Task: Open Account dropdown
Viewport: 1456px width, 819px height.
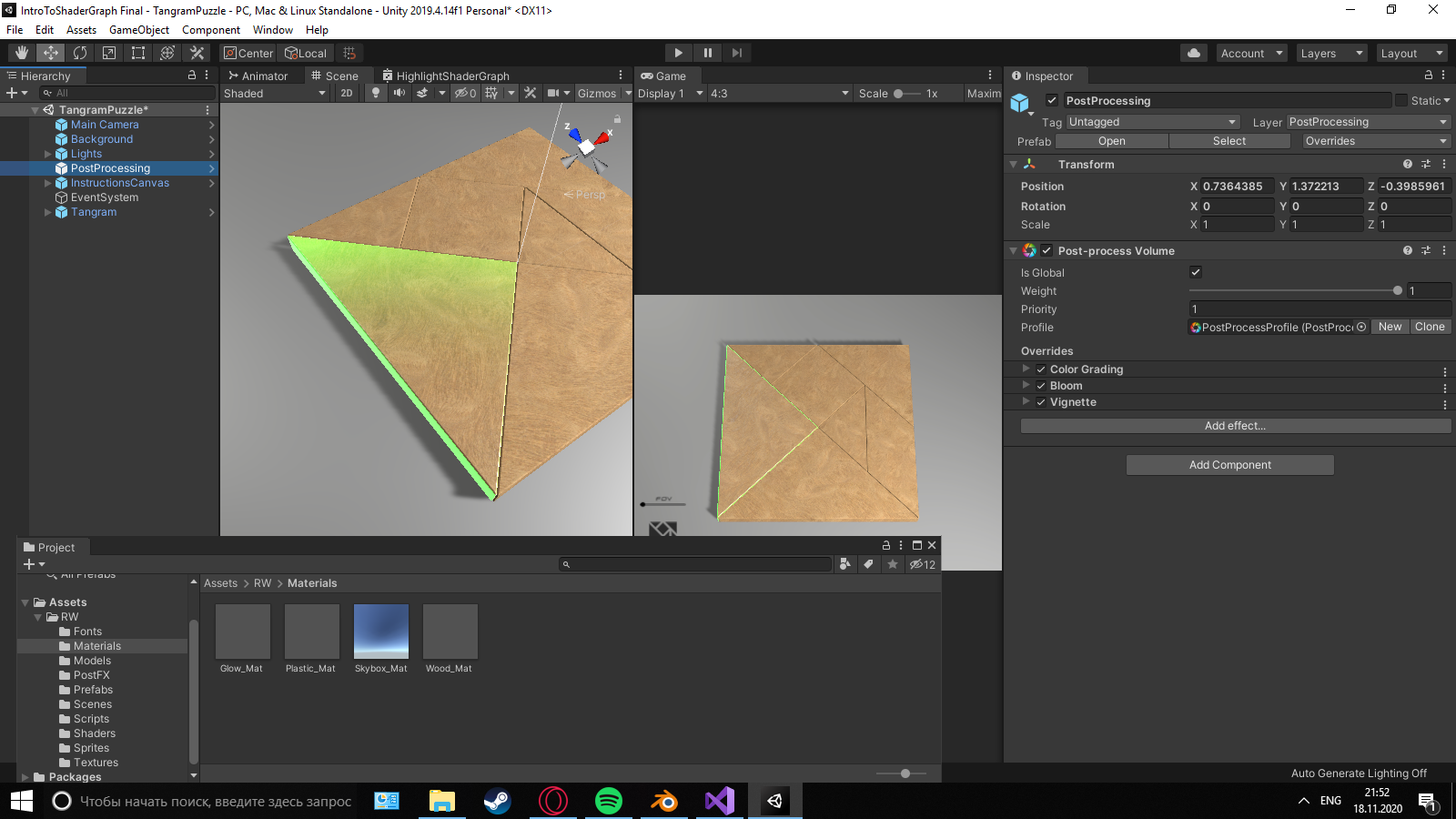Action: tap(1251, 53)
